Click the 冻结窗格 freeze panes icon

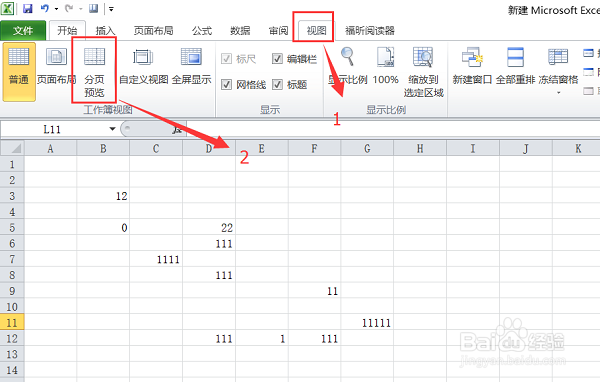[x=558, y=57]
